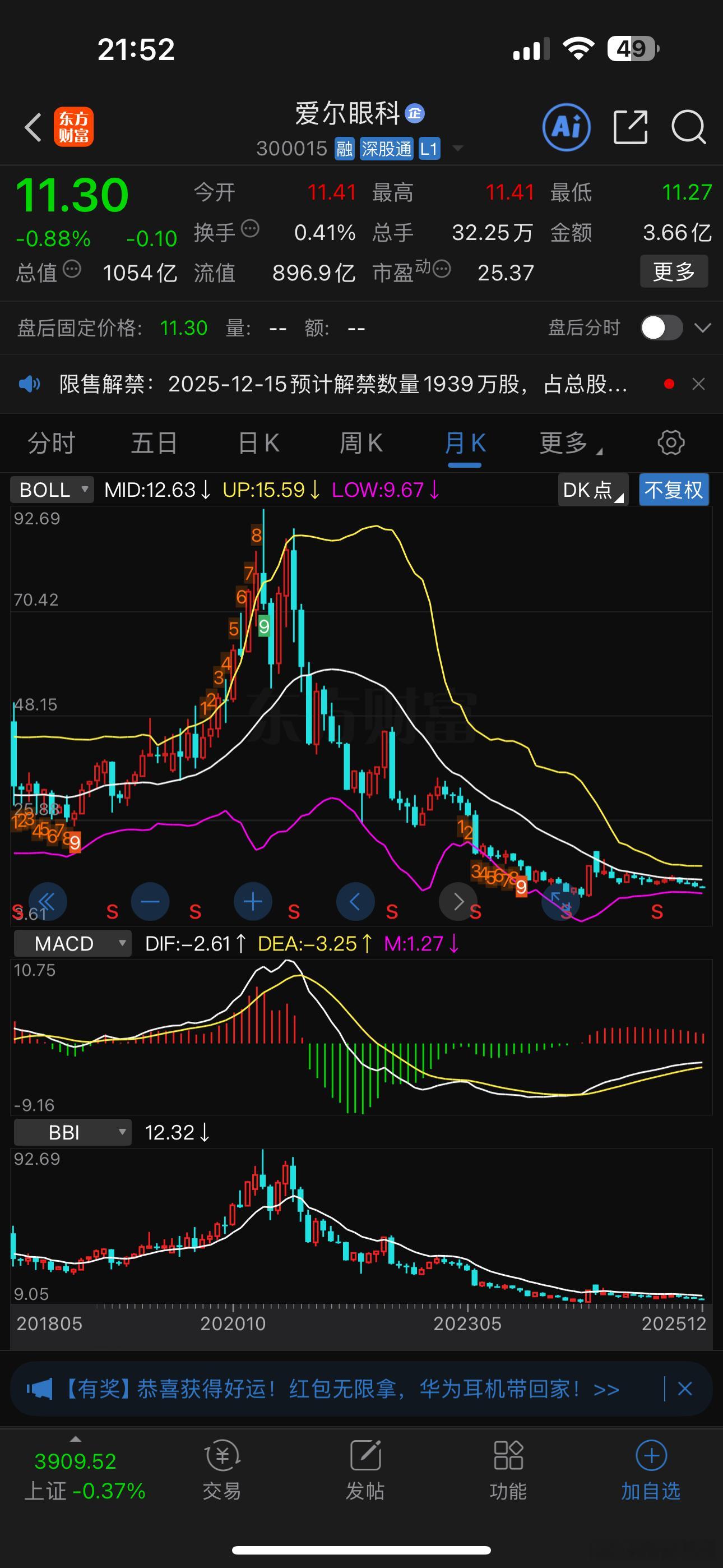The height and width of the screenshot is (1568, 723).
Task: Tap 盘后固定价格 11.30 value
Action: (x=184, y=328)
